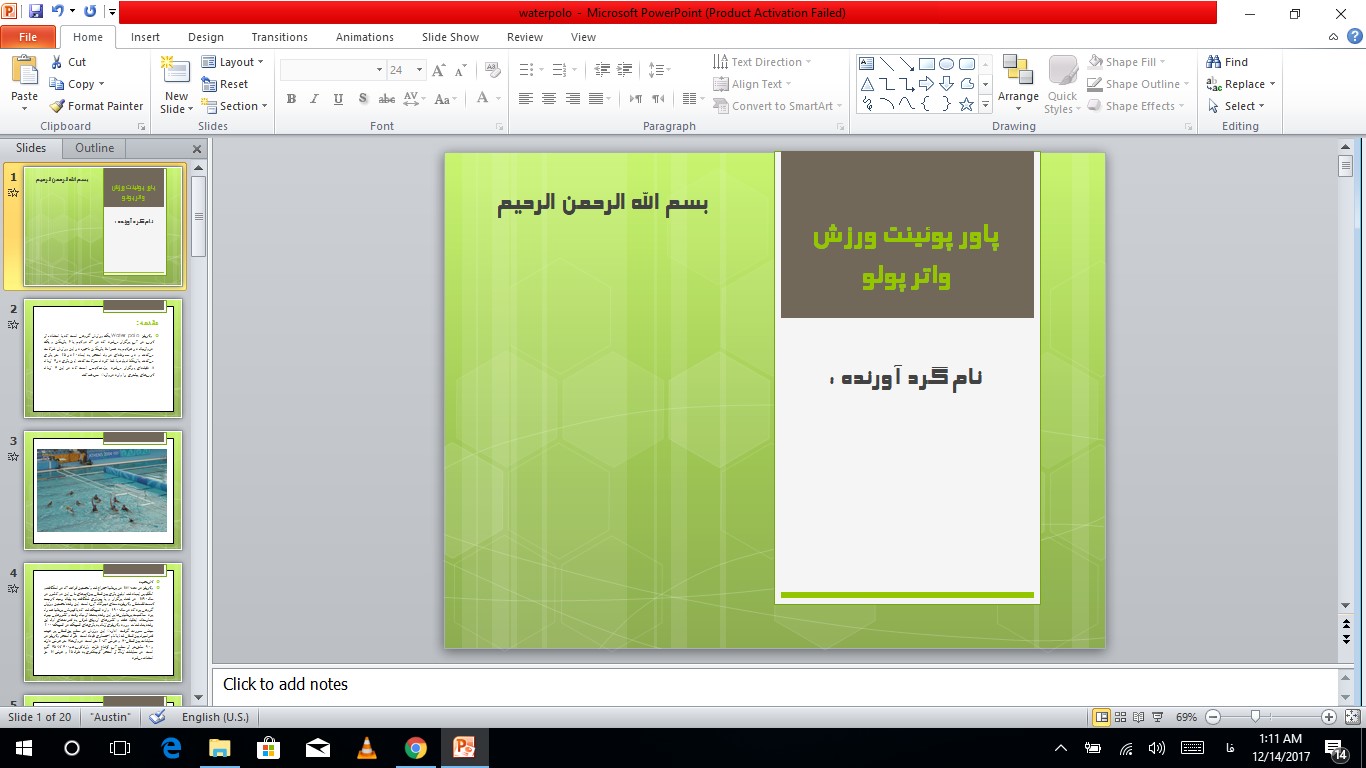Select slide 3 thumbnail with pool photo
This screenshot has width=1366, height=768.
click(x=103, y=490)
